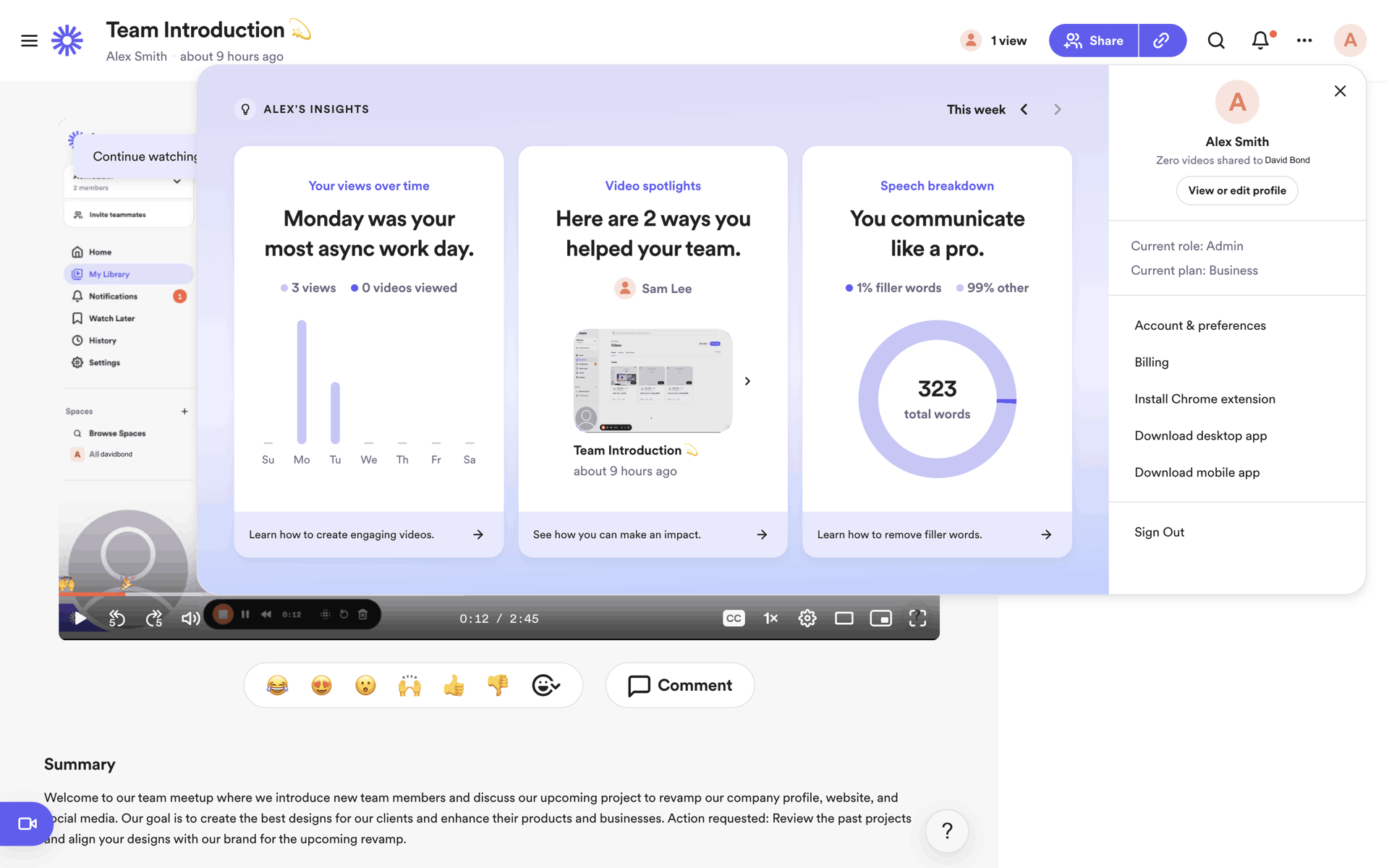This screenshot has height=868, width=1389.
Task: Skip forward five seconds
Action: pos(154,618)
